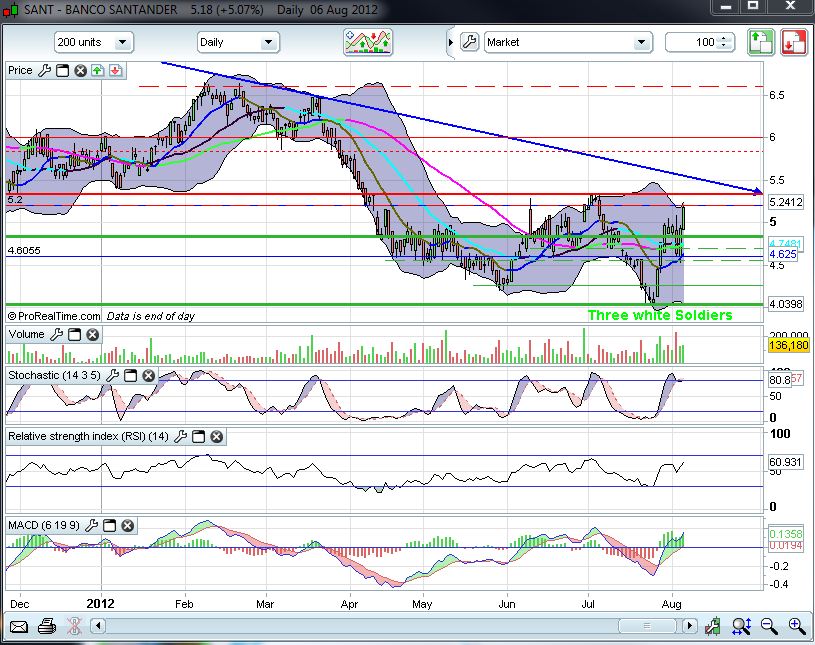Viewport: 815px width, 645px height.
Task: Click the 4.6055 level label
Action: pos(24,251)
